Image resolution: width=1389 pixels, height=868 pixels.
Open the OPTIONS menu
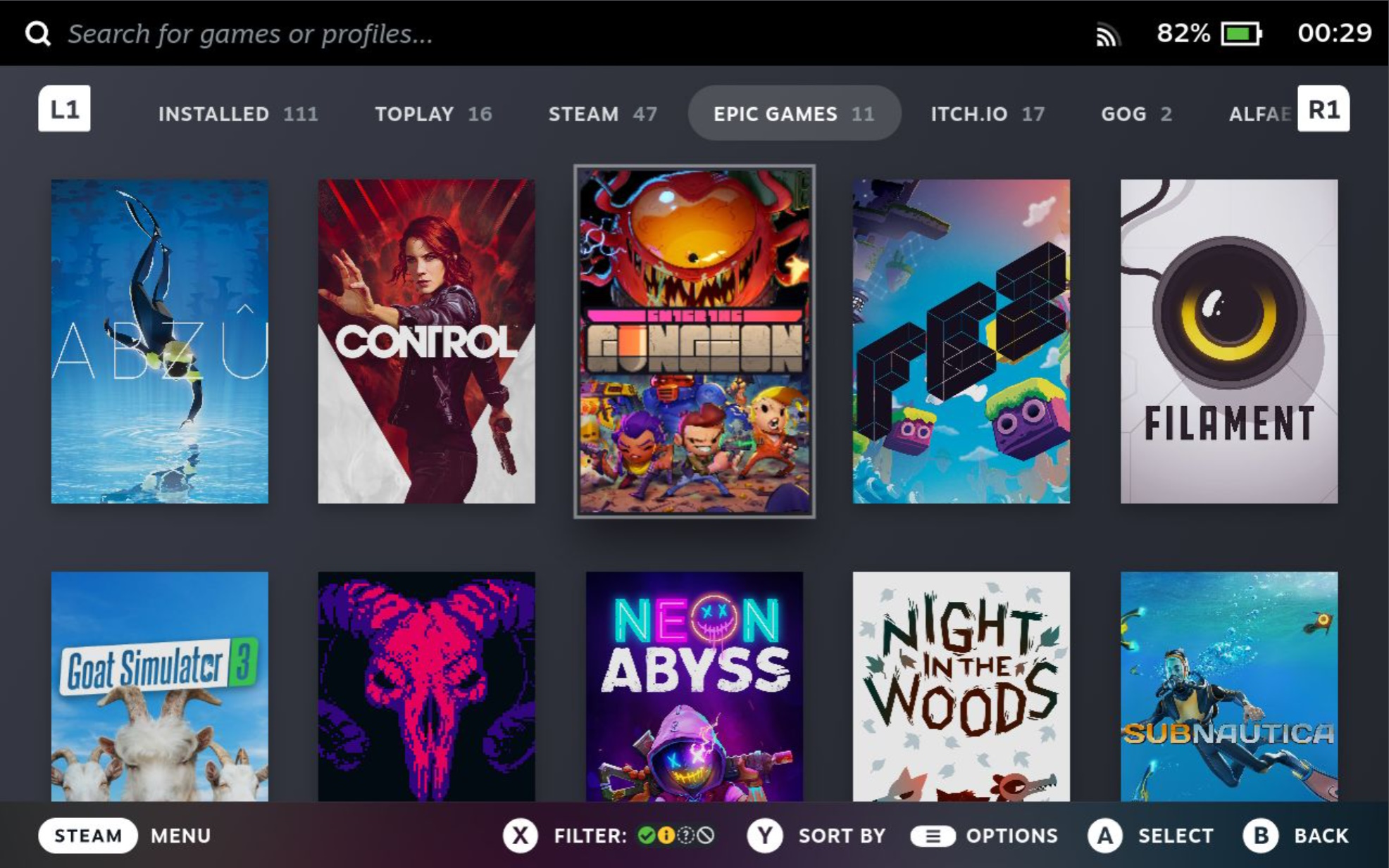1011,836
